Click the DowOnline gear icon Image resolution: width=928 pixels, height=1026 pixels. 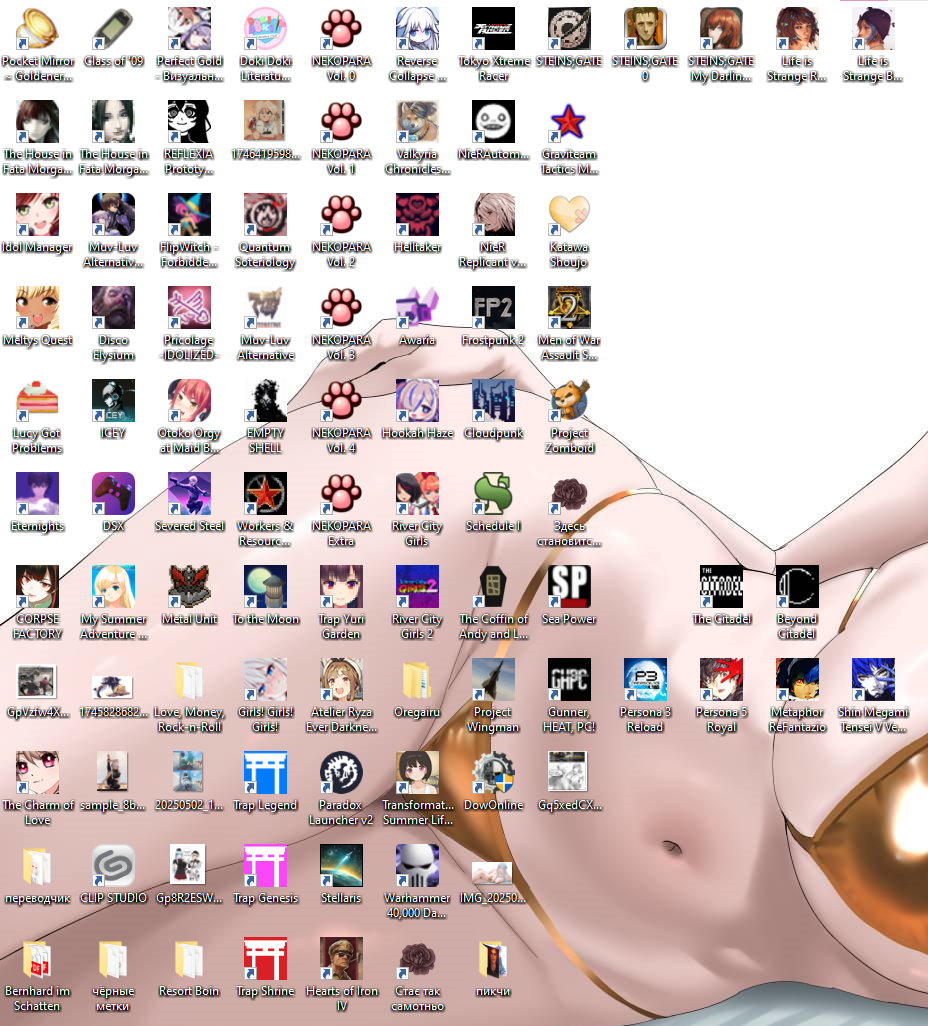[x=493, y=773]
